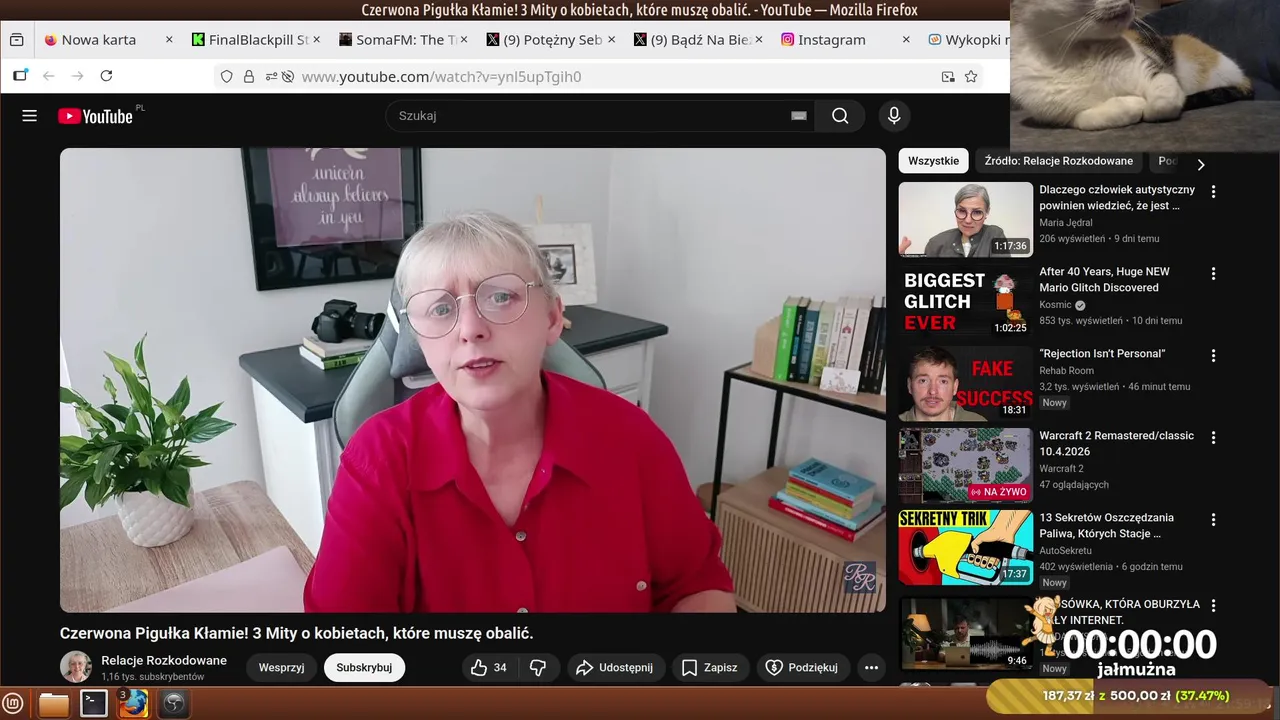Viewport: 1280px width, 720px height.
Task: Open the tracking protection shield icon
Action: click(226, 76)
